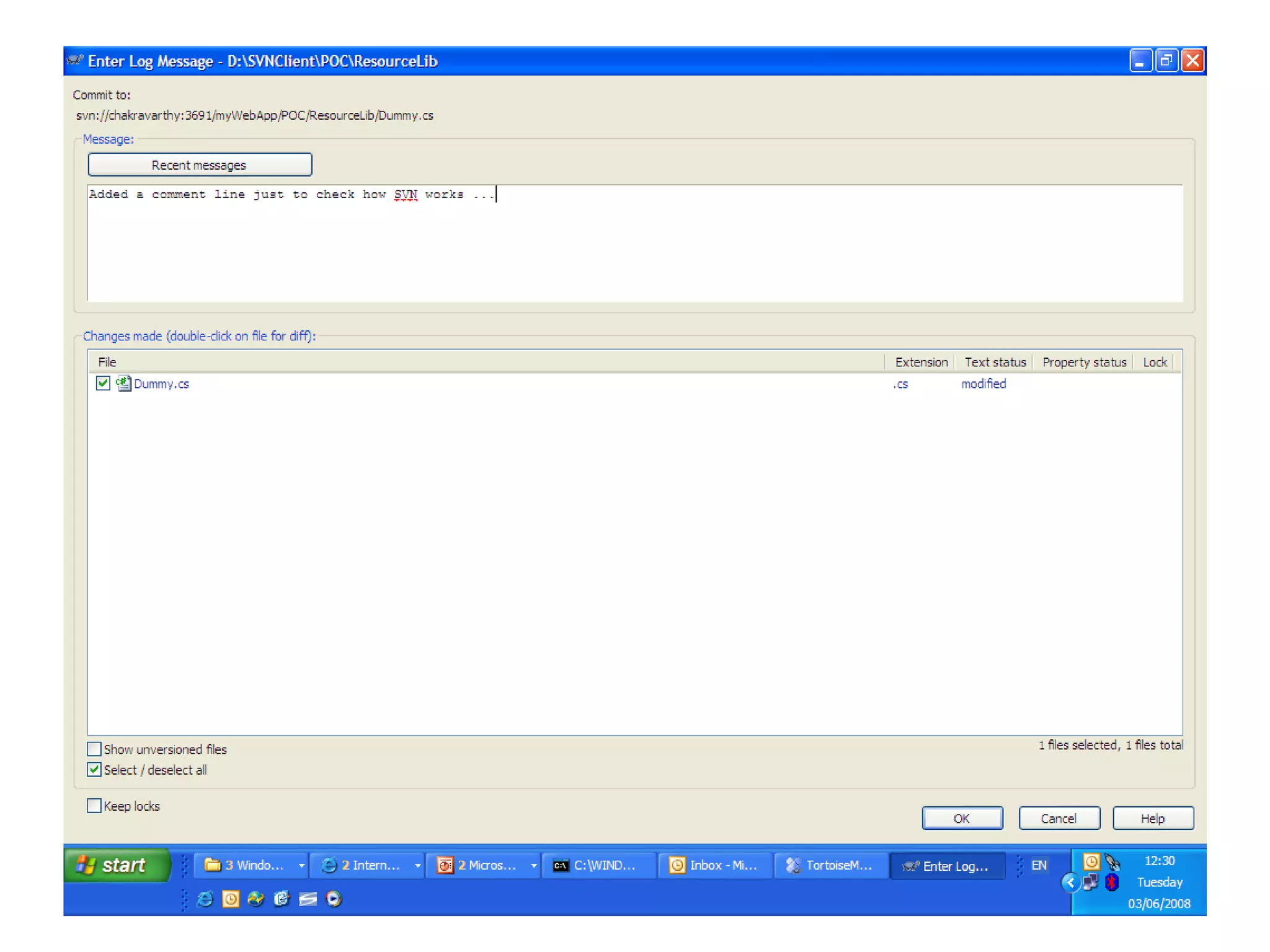
Task: Sort files by the Extension column header
Action: (921, 362)
